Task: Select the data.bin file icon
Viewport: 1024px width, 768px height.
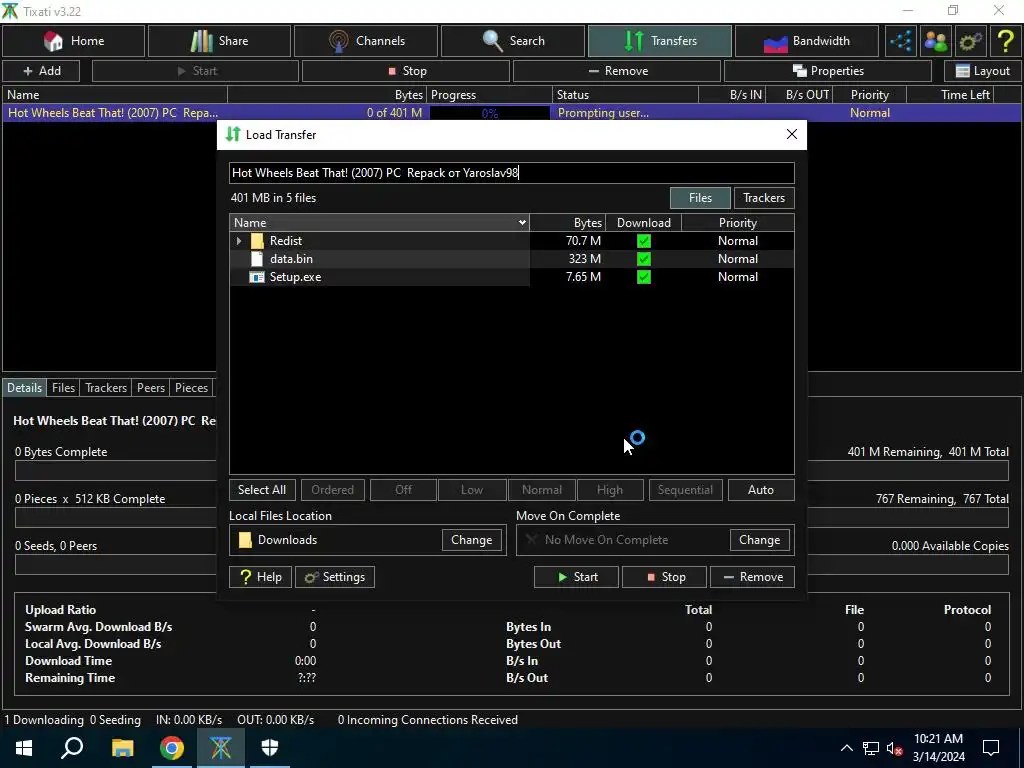Action: point(257,259)
